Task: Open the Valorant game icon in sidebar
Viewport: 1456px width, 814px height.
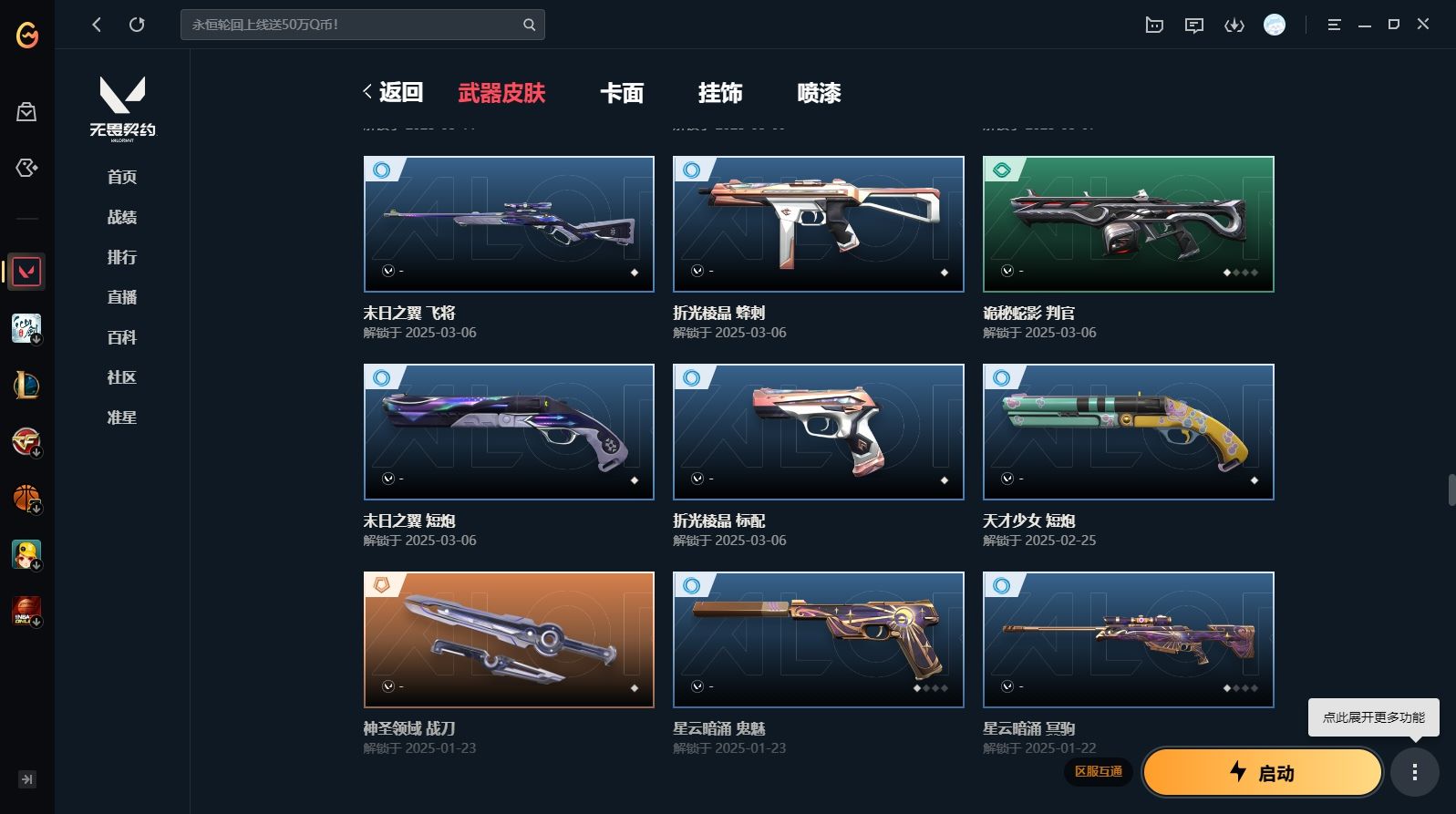Action: [26, 272]
